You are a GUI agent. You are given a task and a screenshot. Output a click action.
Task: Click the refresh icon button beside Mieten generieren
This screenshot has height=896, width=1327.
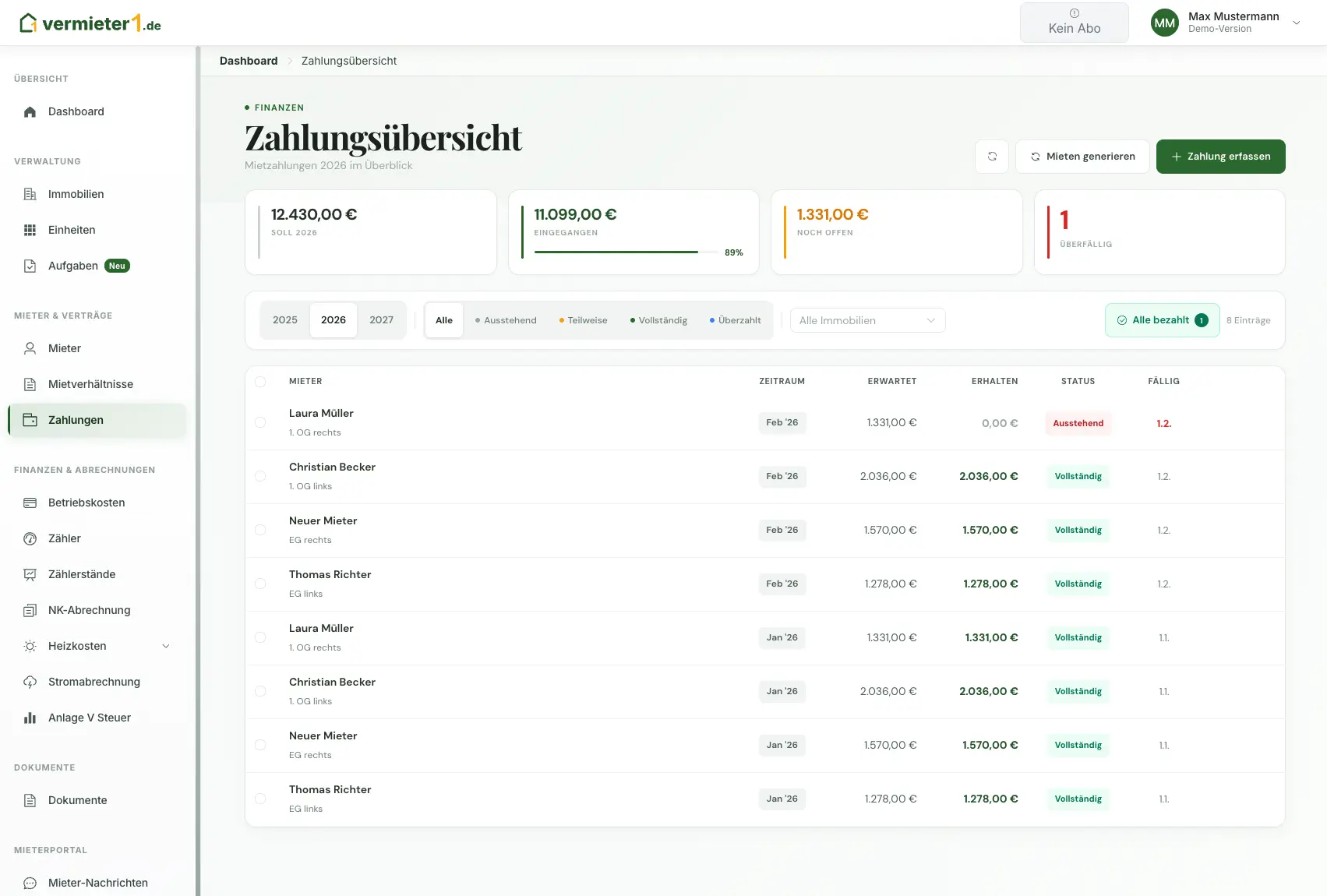pyautogui.click(x=992, y=157)
